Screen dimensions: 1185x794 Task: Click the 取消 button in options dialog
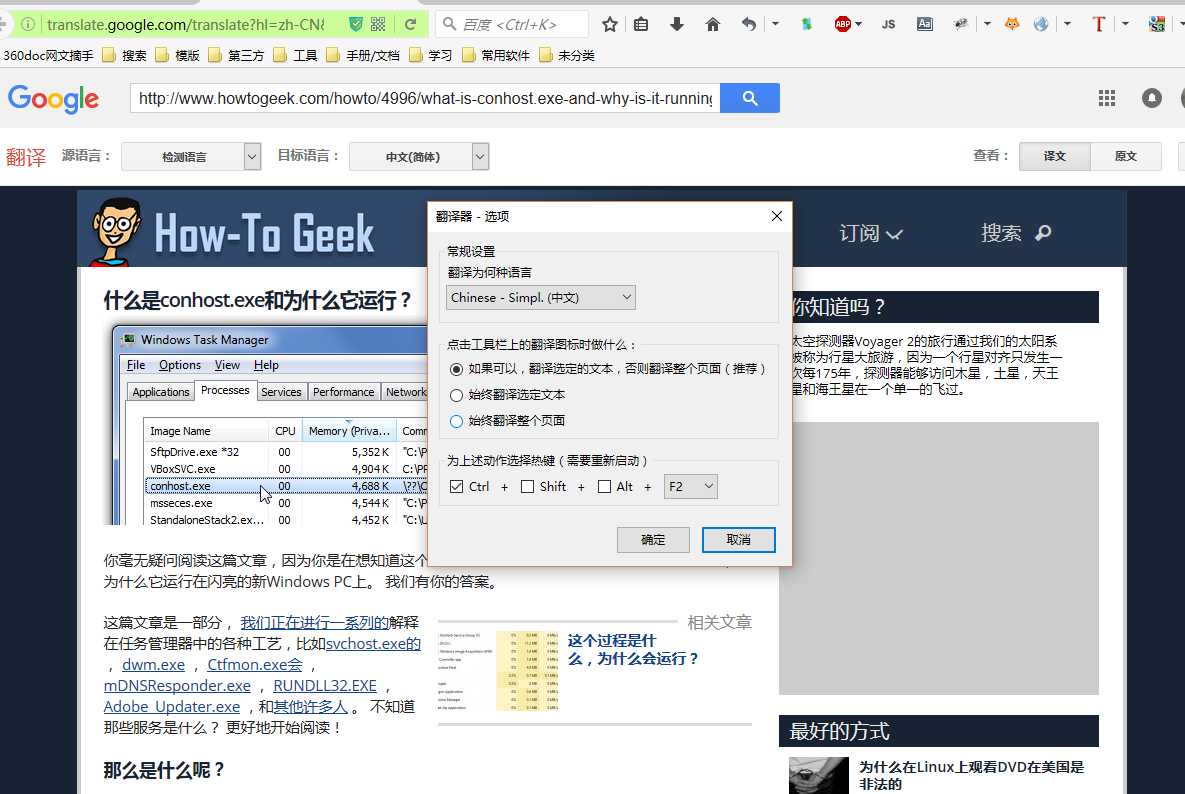tap(738, 539)
